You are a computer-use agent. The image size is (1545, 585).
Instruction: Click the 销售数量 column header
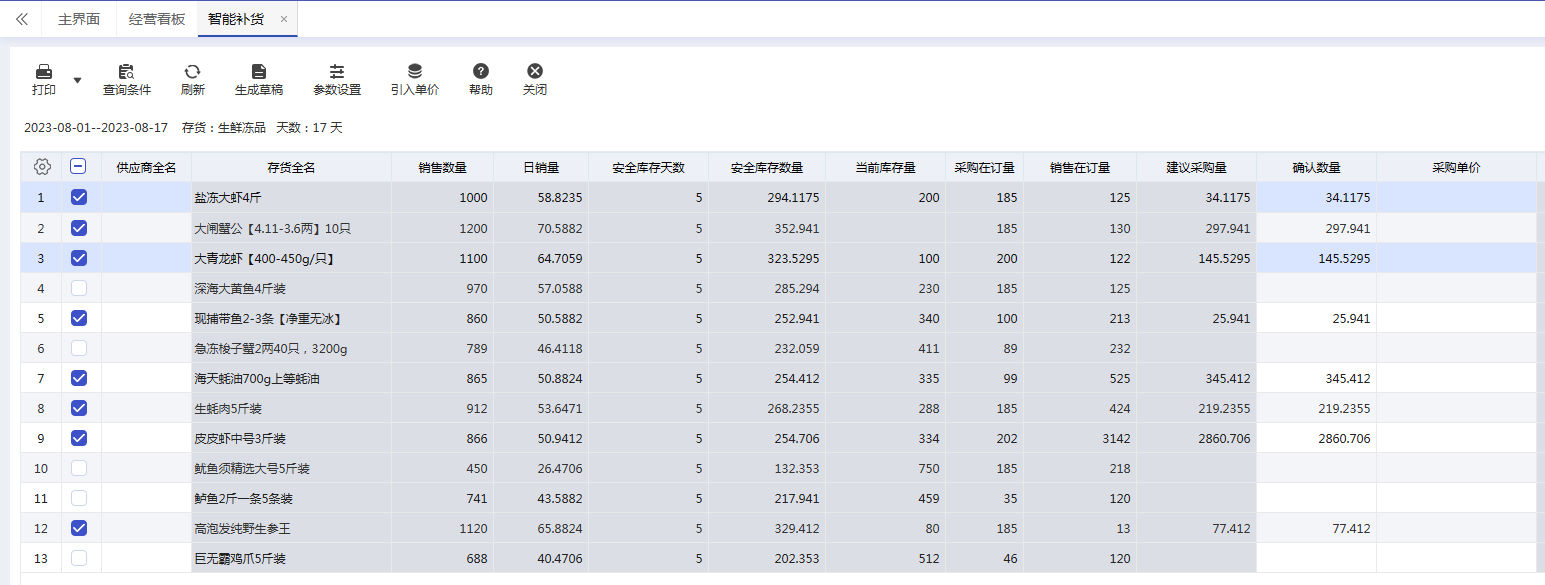(442, 167)
